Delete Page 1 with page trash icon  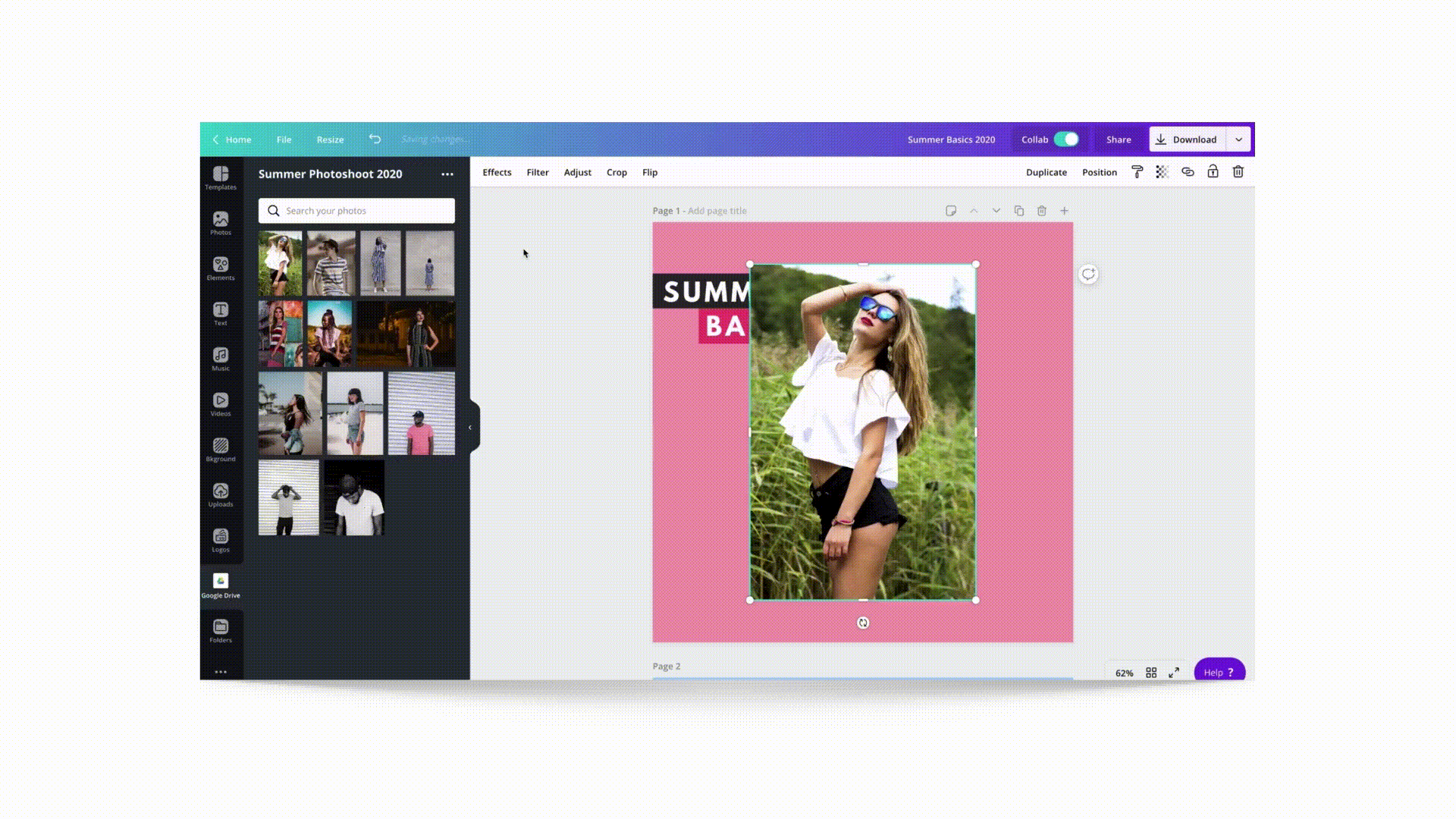[1042, 211]
